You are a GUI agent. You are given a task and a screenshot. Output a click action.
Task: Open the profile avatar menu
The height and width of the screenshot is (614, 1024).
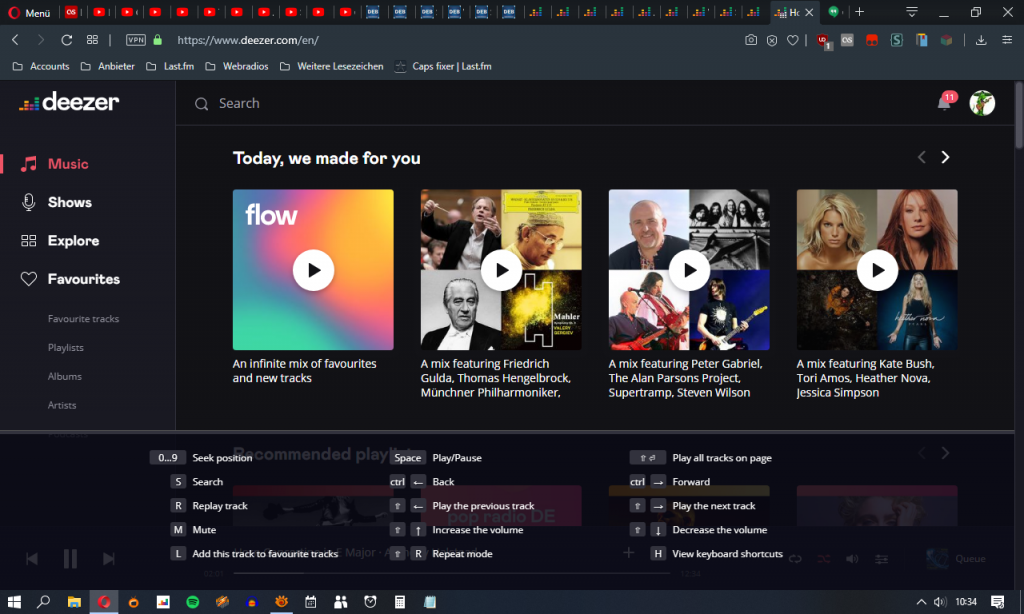(x=982, y=103)
